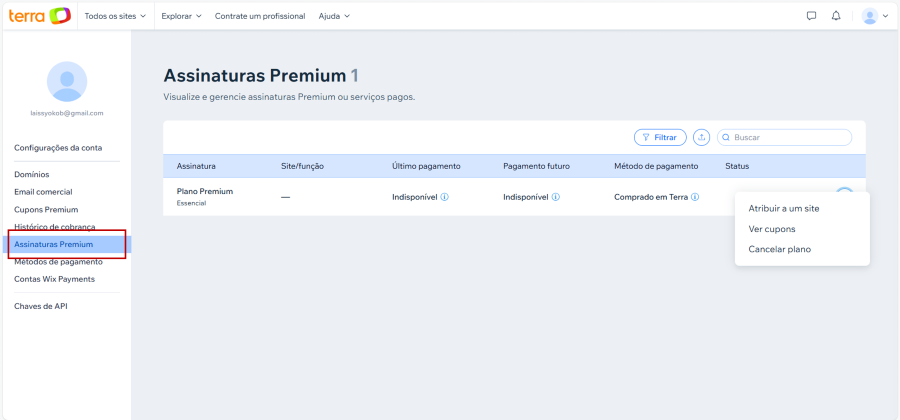This screenshot has height=420, width=900.
Task: Click the export icon beside Filtrar
Action: point(701,137)
